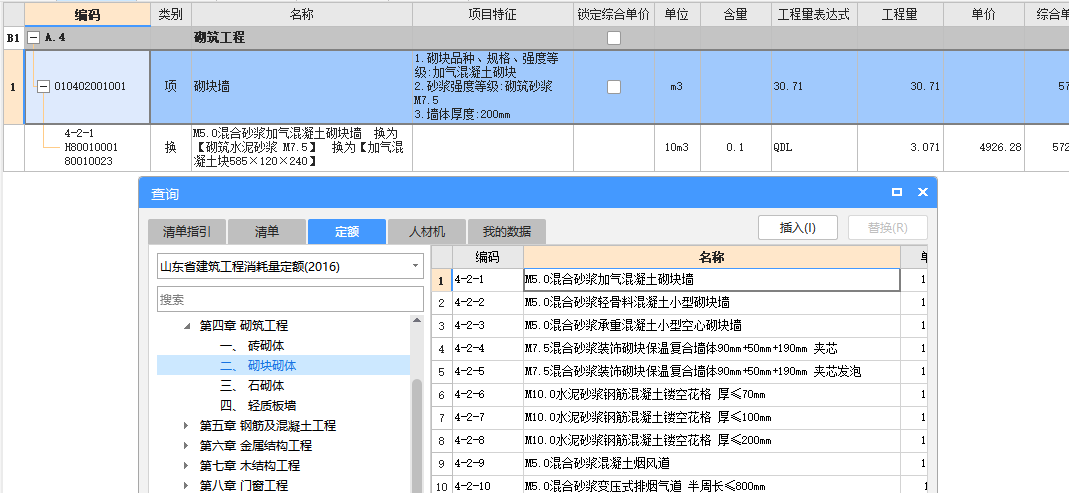Open the 人材机 tab
1069x493 pixels.
pyautogui.click(x=427, y=232)
